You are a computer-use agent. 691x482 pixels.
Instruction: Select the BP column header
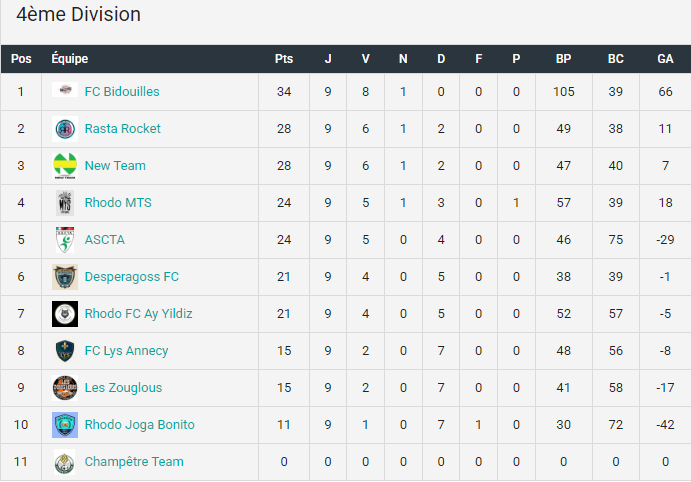tap(563, 59)
